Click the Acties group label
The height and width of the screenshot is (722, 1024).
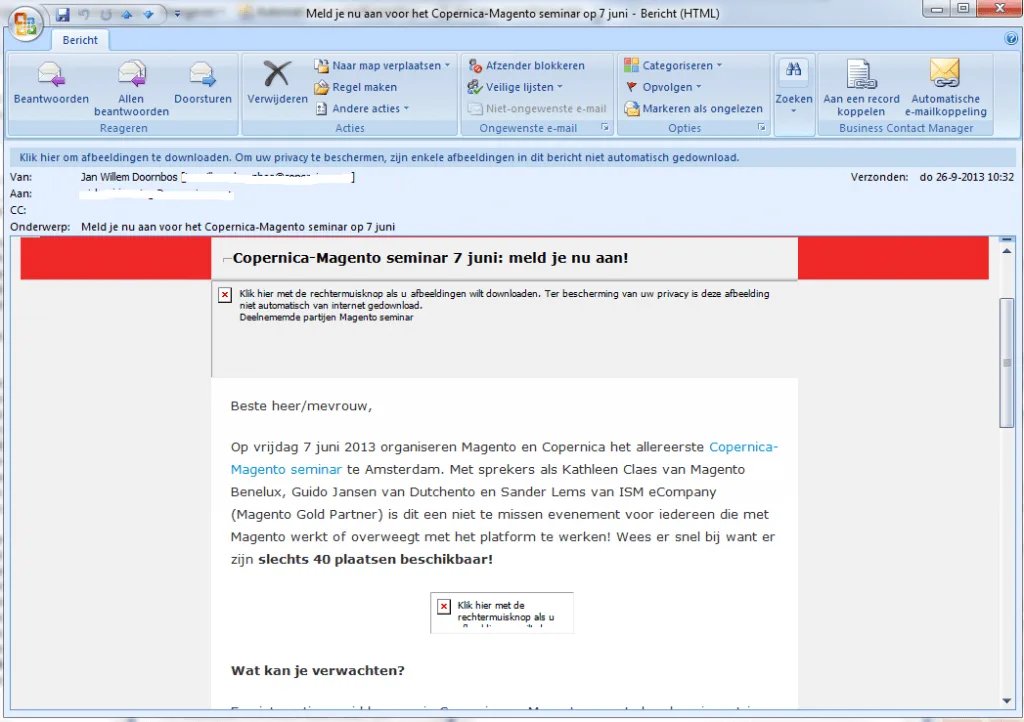coord(350,128)
